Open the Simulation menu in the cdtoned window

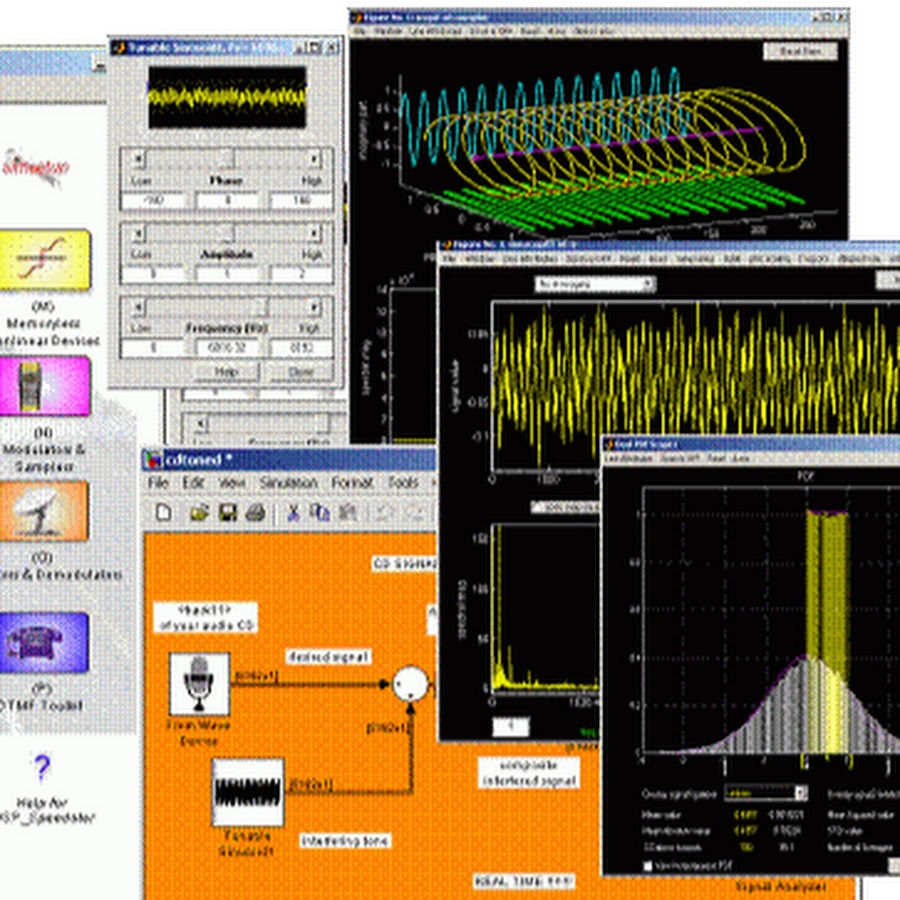pyautogui.click(x=288, y=483)
